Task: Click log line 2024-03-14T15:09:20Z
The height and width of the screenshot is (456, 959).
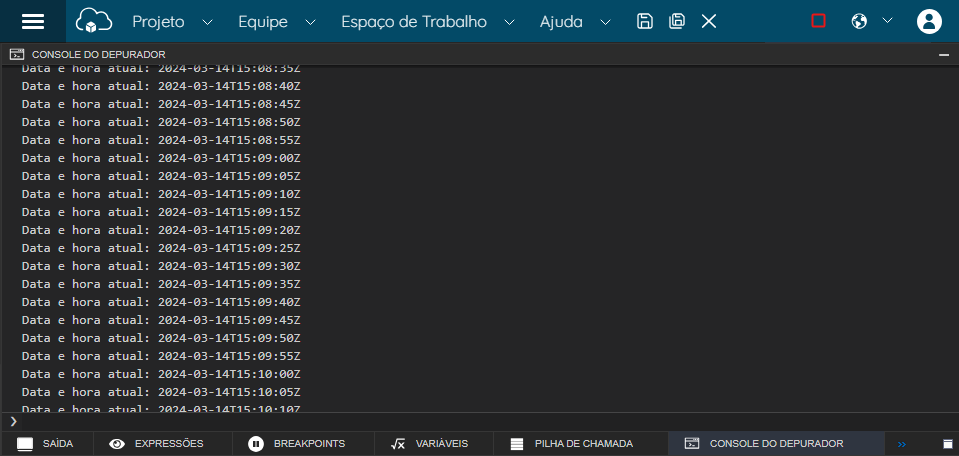Action: pos(161,230)
